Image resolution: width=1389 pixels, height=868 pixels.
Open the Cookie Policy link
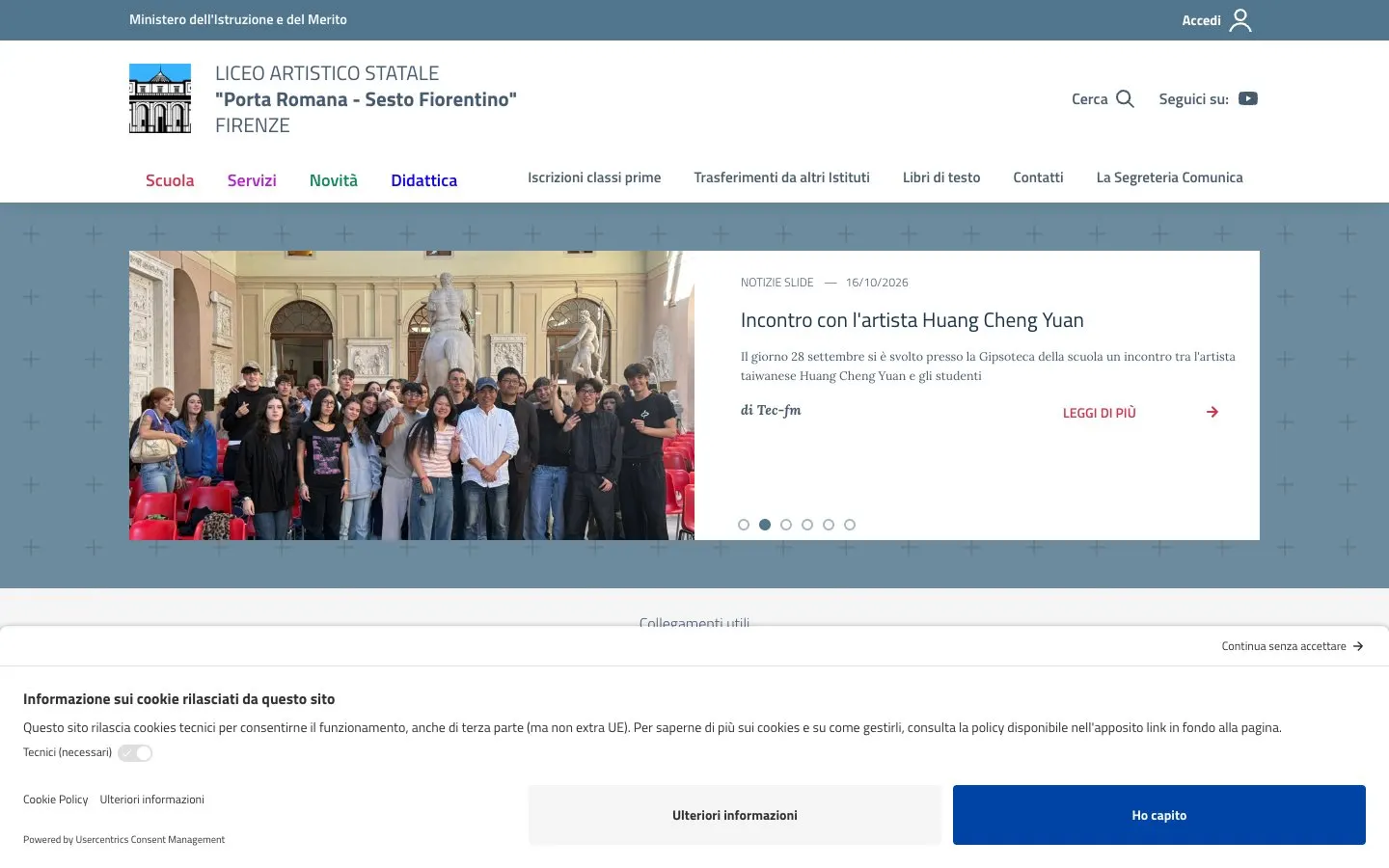56,800
